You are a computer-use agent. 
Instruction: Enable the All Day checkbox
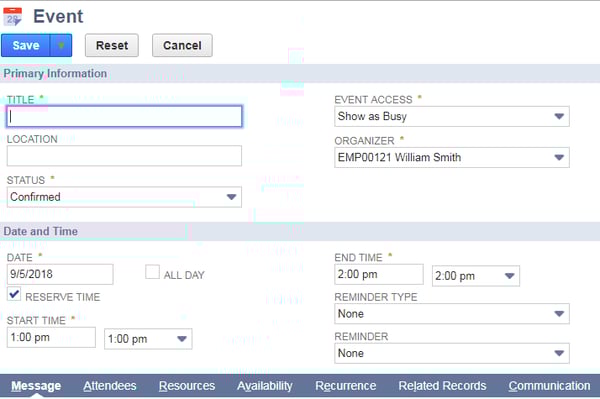coord(152,272)
